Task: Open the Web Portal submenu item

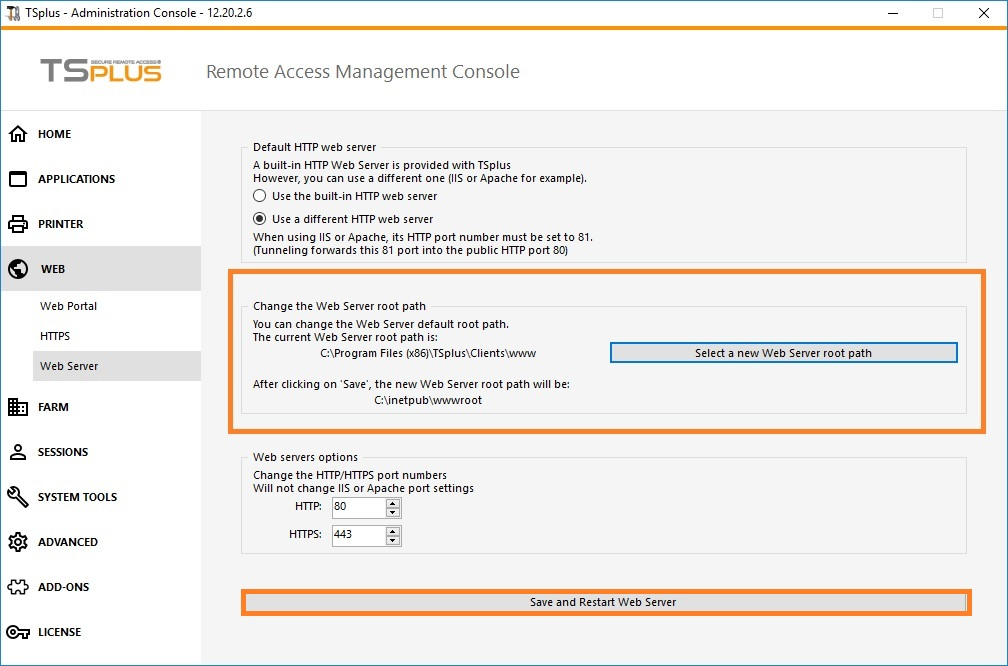Action: 68,306
